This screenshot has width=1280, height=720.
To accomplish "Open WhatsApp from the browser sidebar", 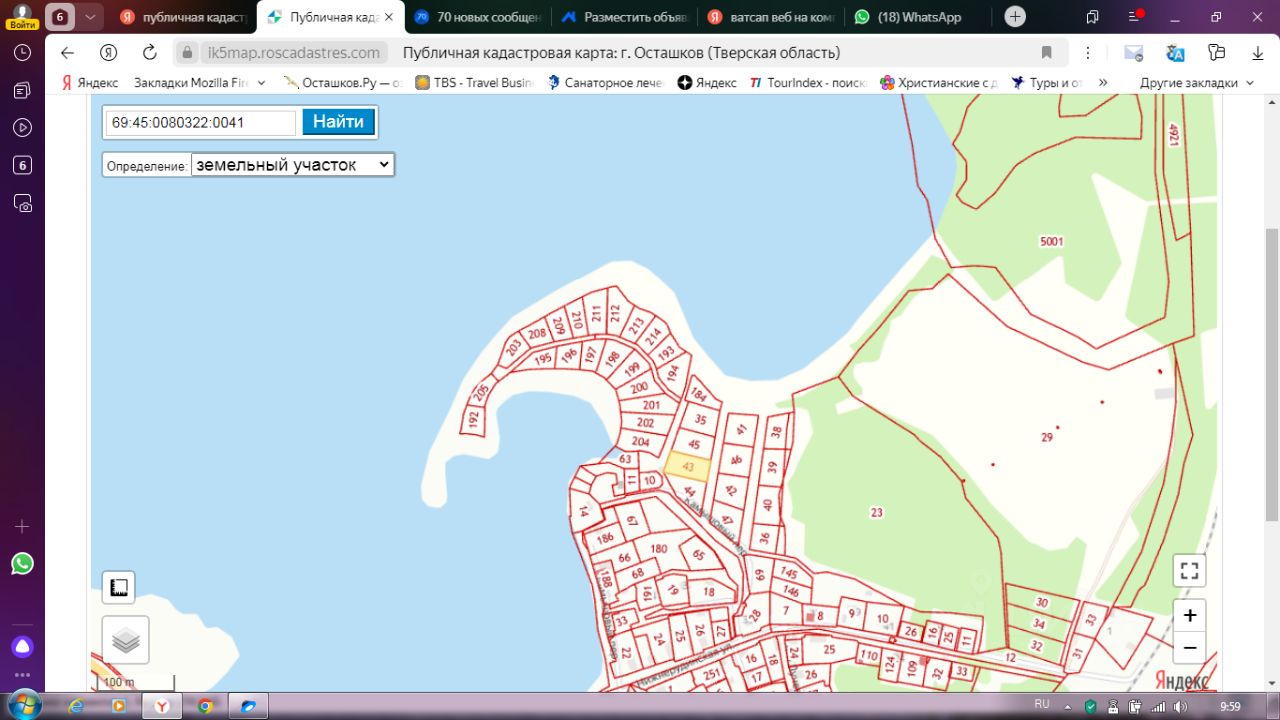I will point(22,564).
